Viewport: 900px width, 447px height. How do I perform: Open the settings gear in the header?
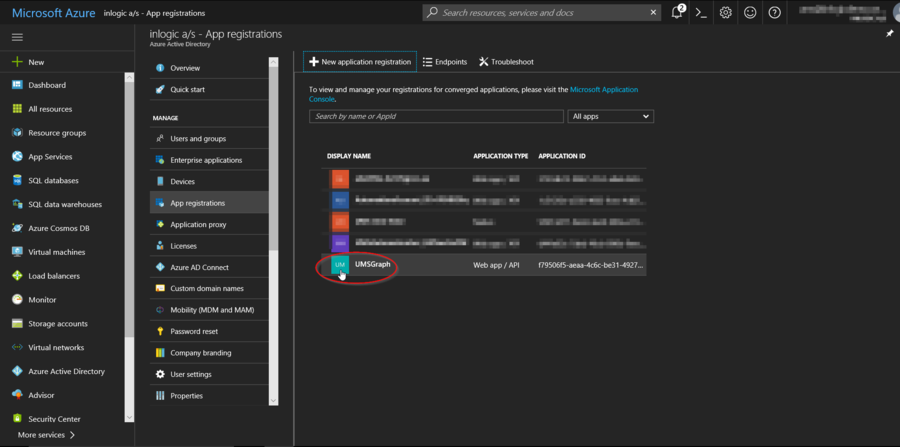tap(726, 13)
